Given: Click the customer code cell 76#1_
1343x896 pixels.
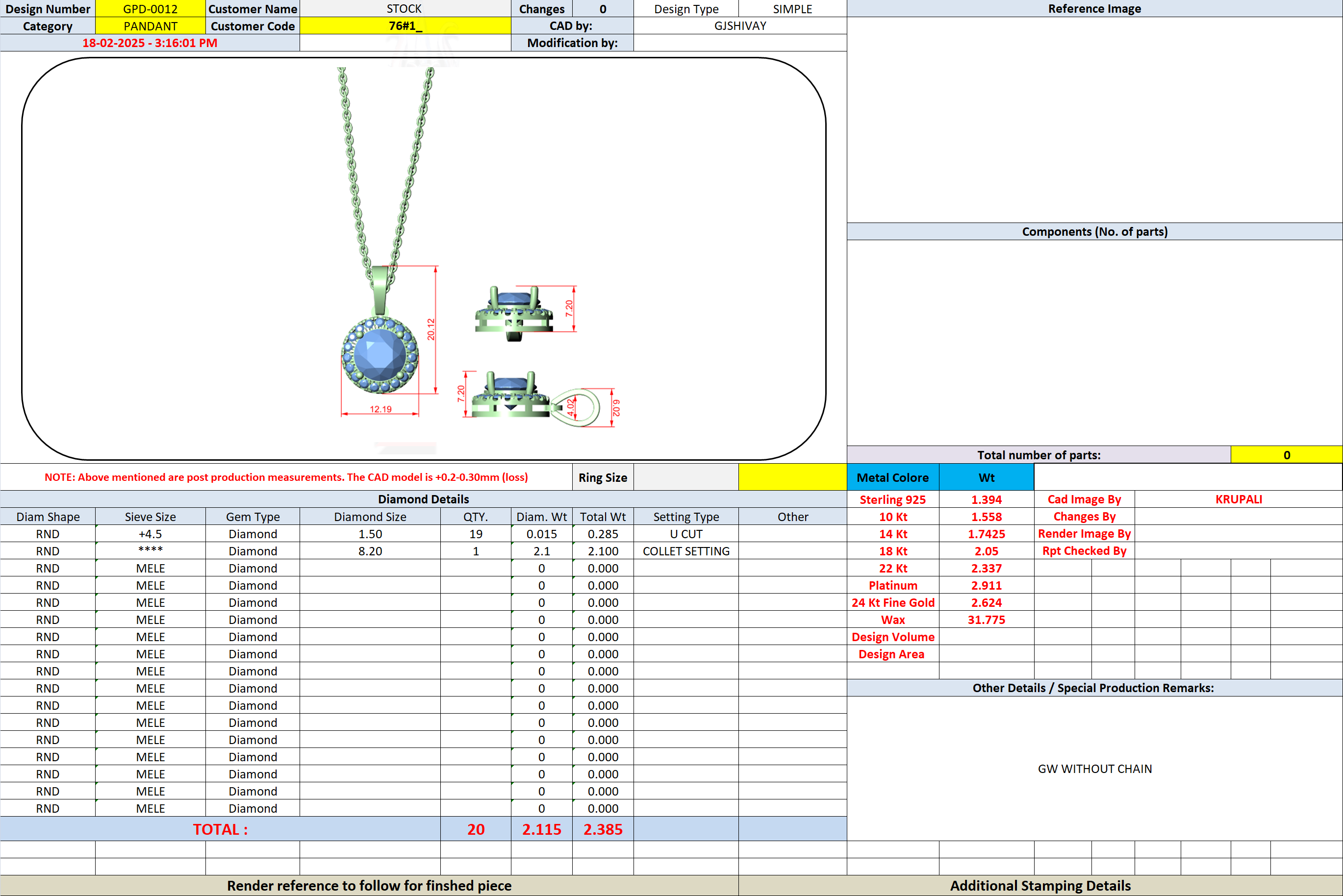Looking at the screenshot, I should pos(405,25).
